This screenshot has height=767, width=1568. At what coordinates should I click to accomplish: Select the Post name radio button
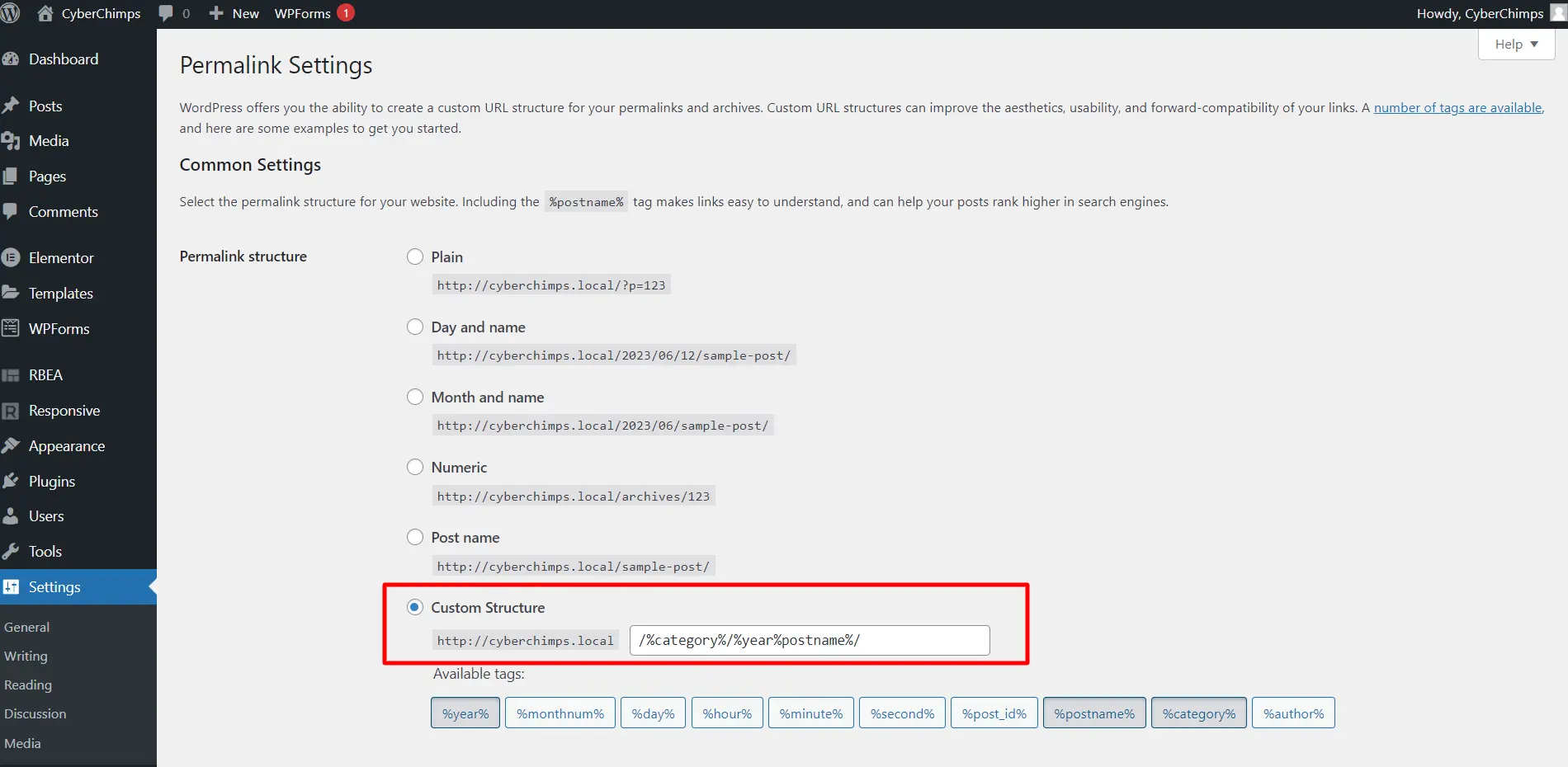(x=415, y=537)
